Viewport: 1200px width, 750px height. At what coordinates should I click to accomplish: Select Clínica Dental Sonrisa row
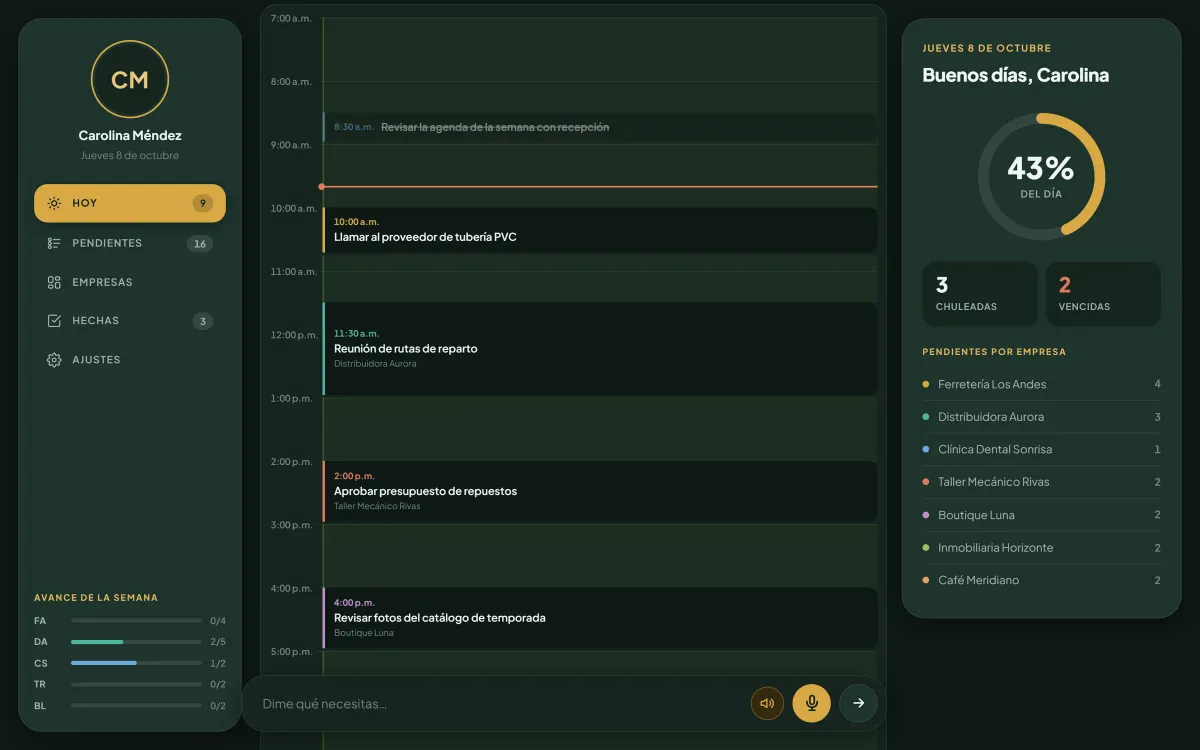1041,449
